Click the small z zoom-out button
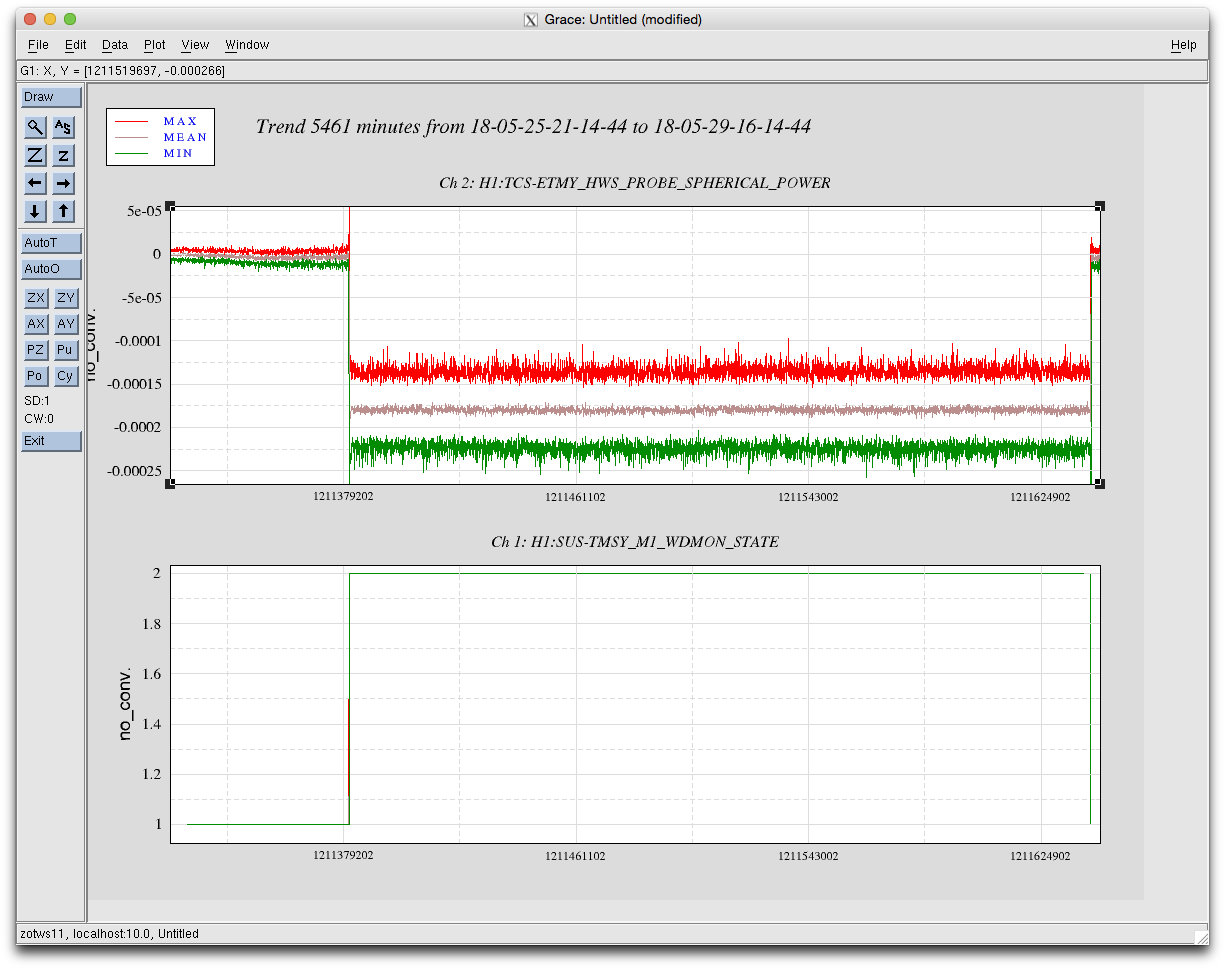 click(x=63, y=155)
